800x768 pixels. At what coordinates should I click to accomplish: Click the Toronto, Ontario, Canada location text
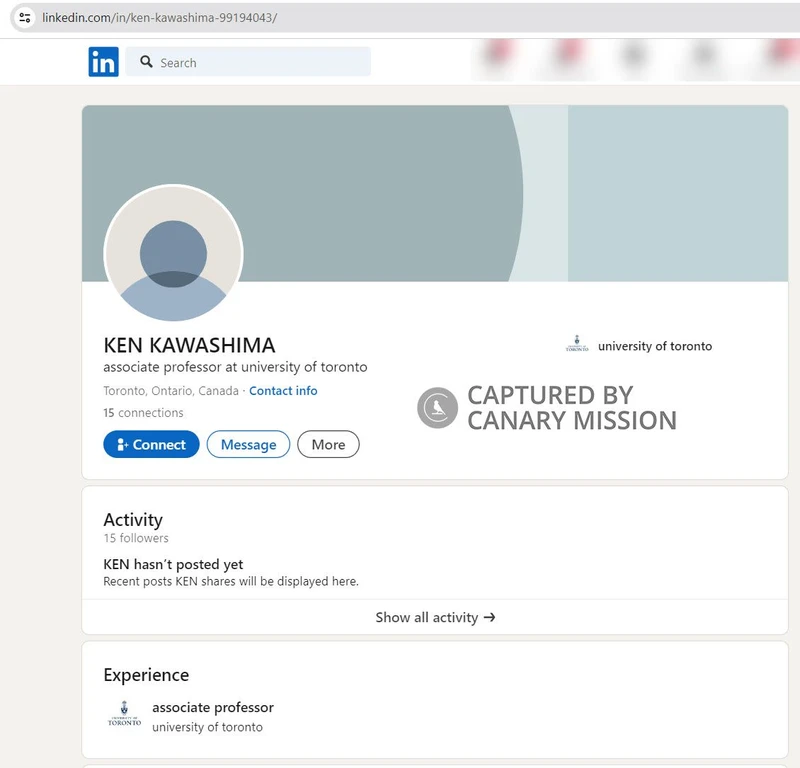(171, 391)
